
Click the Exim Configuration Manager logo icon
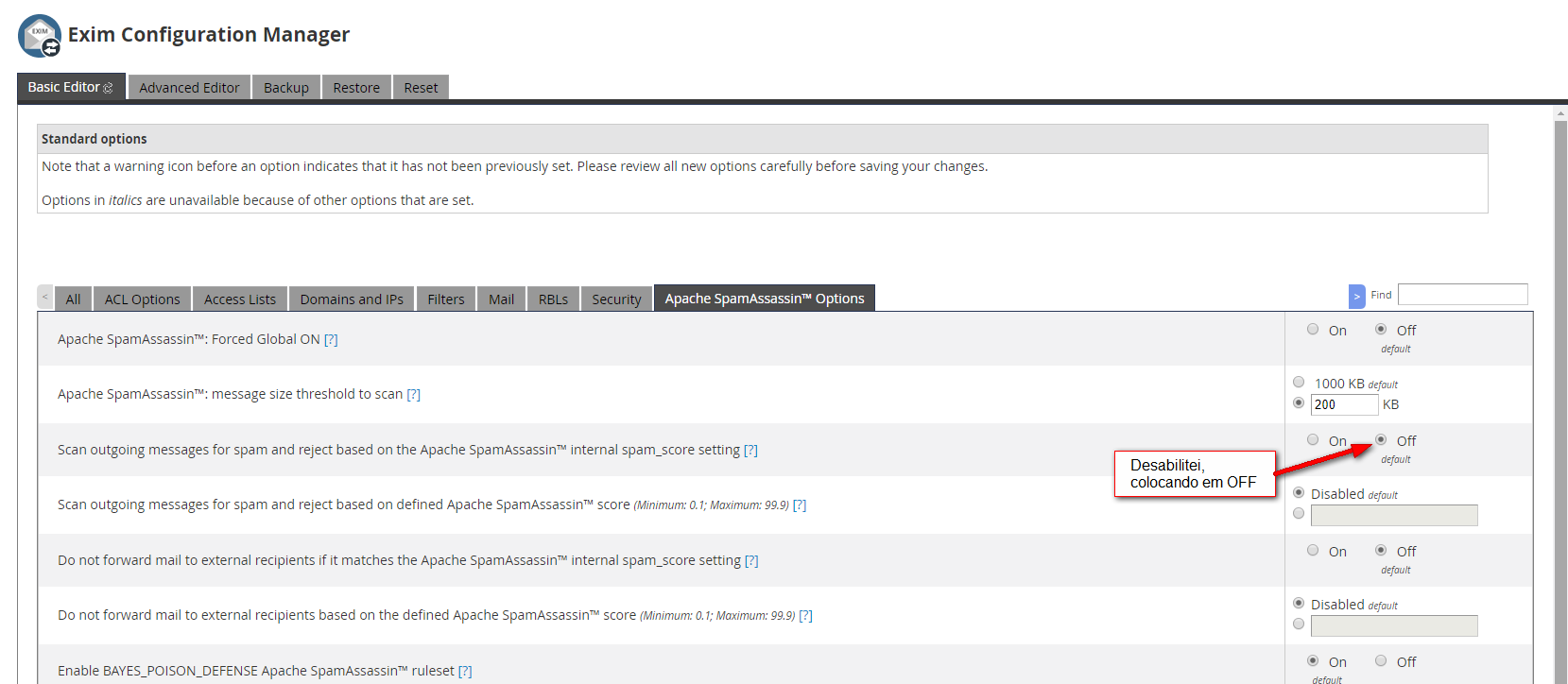40,36
